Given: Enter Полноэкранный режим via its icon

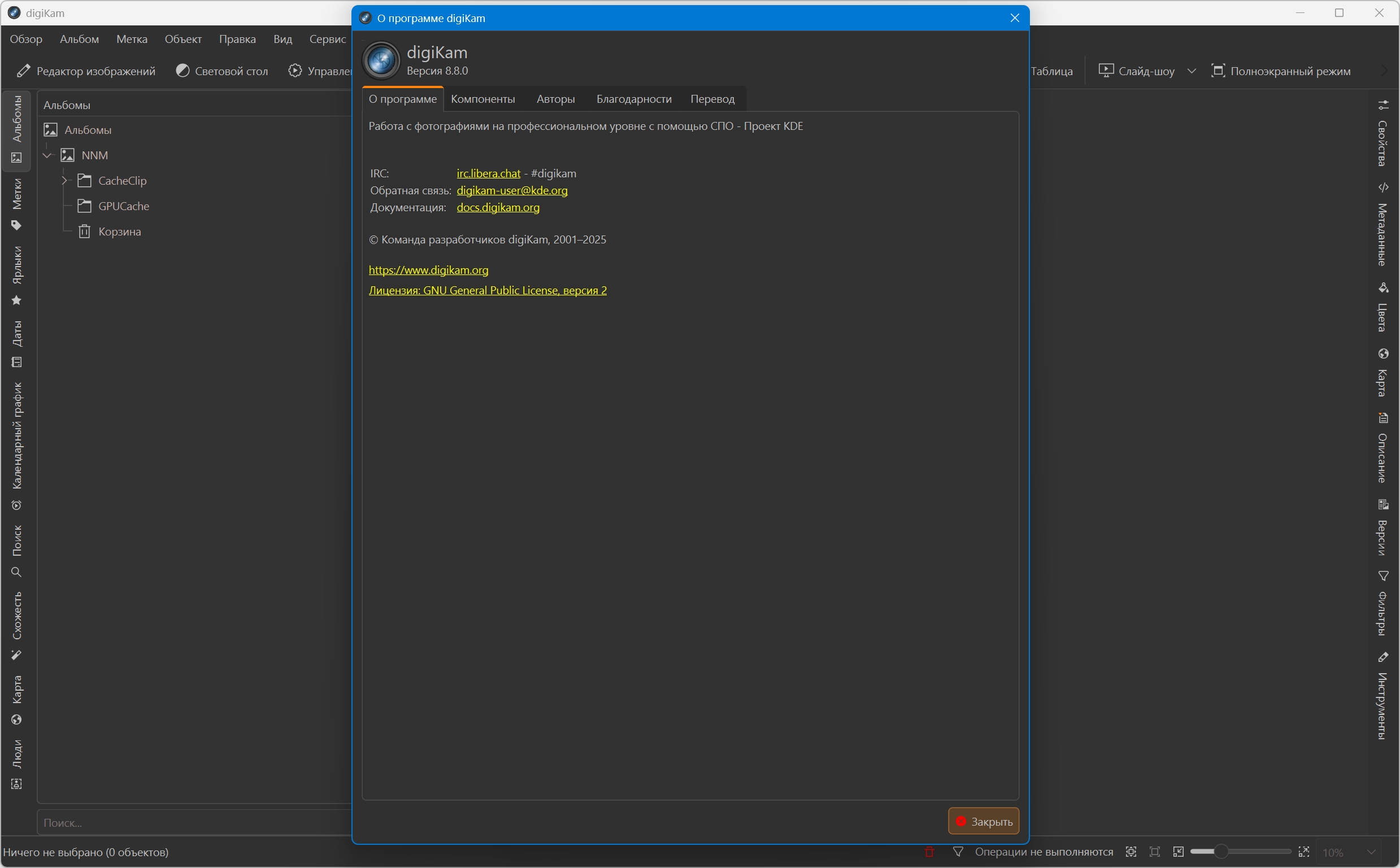Looking at the screenshot, I should (1218, 71).
